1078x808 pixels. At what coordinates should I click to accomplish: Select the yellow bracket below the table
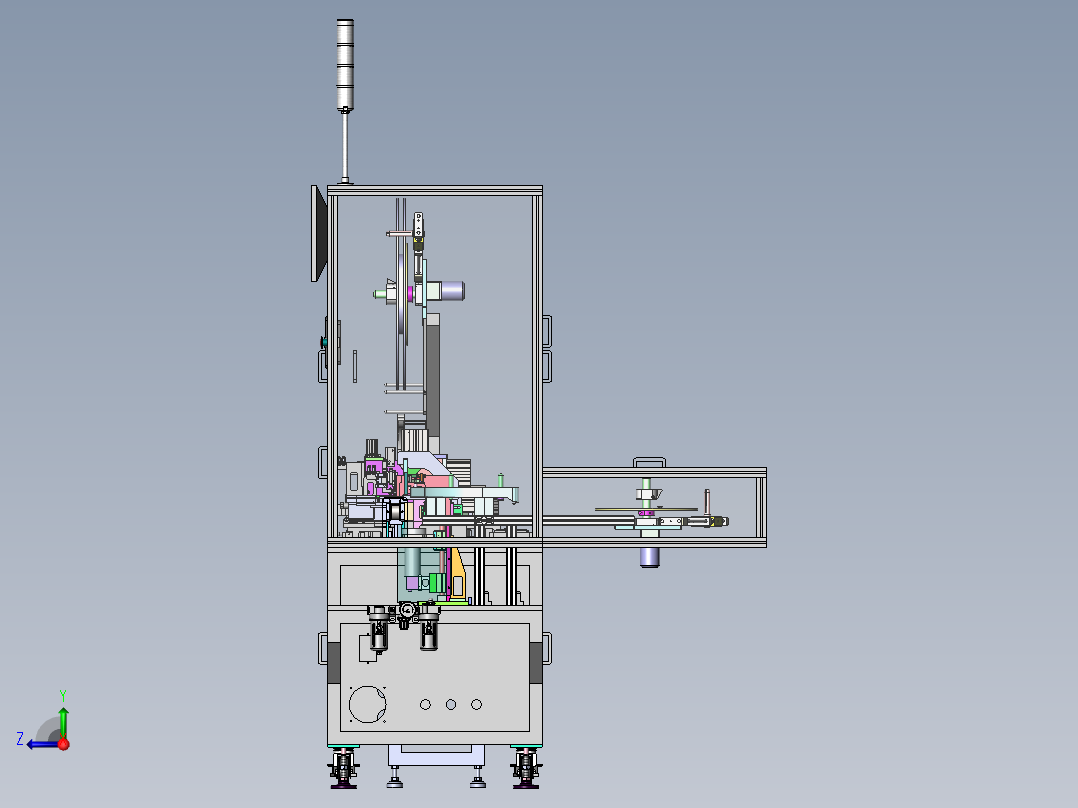pyautogui.click(x=457, y=572)
